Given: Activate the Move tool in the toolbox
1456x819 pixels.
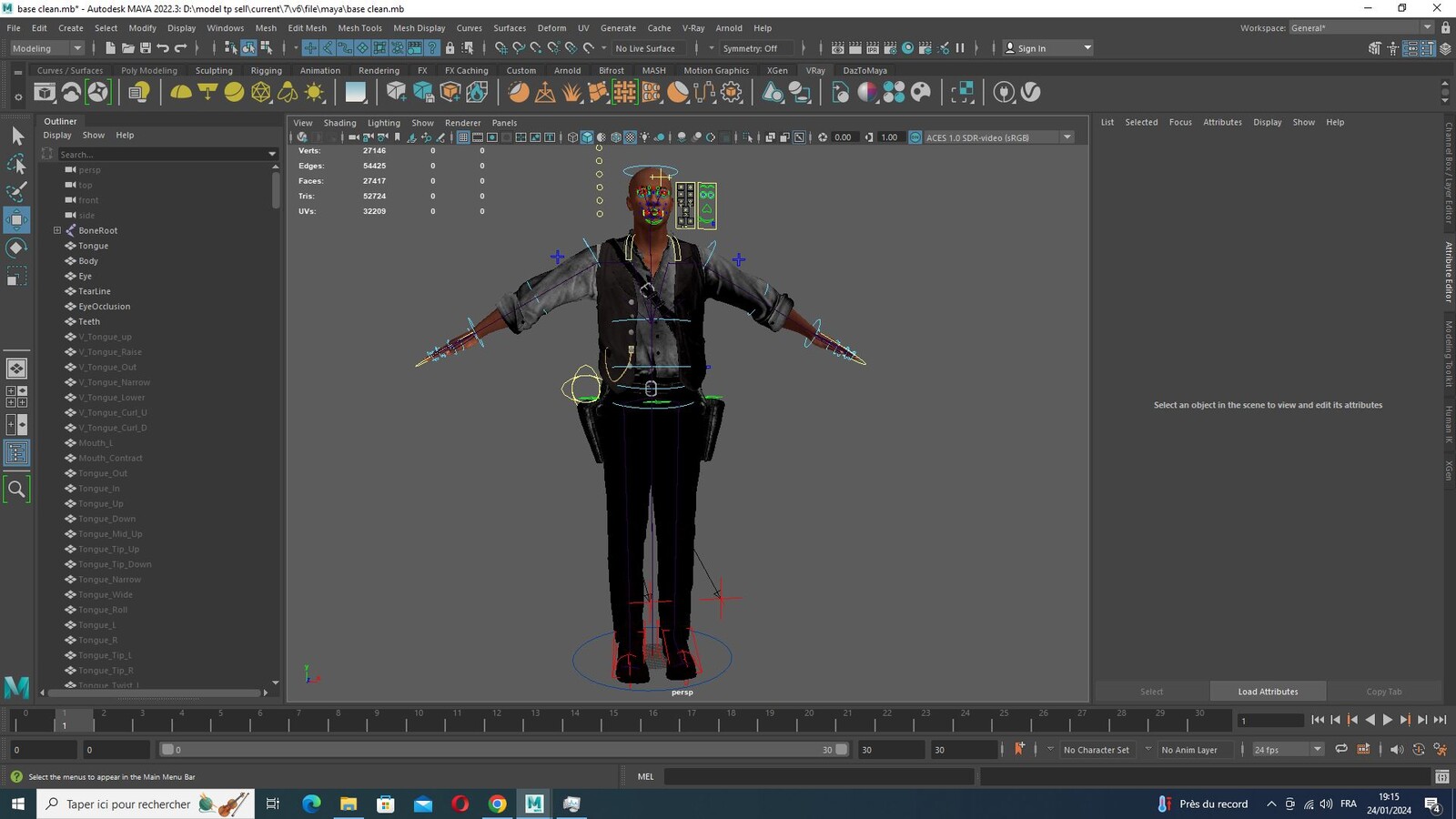Looking at the screenshot, I should (x=17, y=219).
